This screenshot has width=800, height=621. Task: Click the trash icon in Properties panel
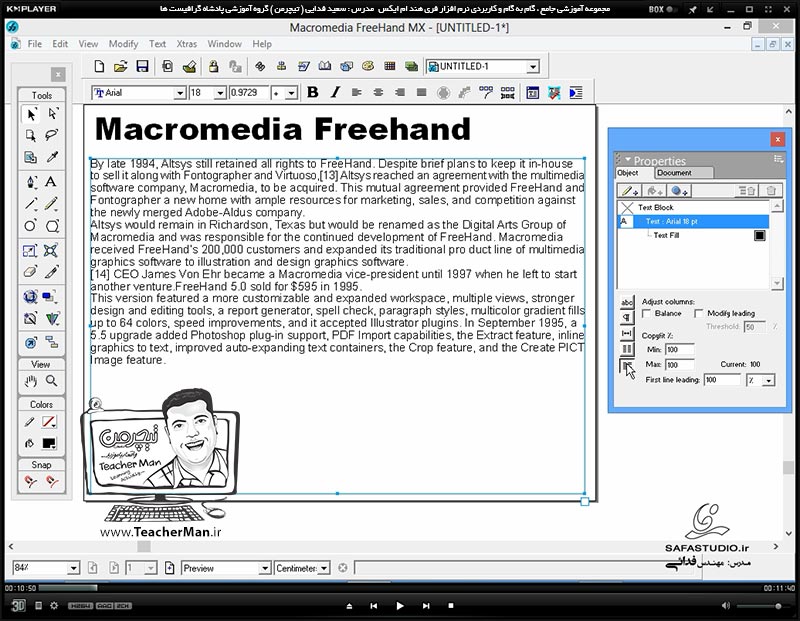(771, 191)
